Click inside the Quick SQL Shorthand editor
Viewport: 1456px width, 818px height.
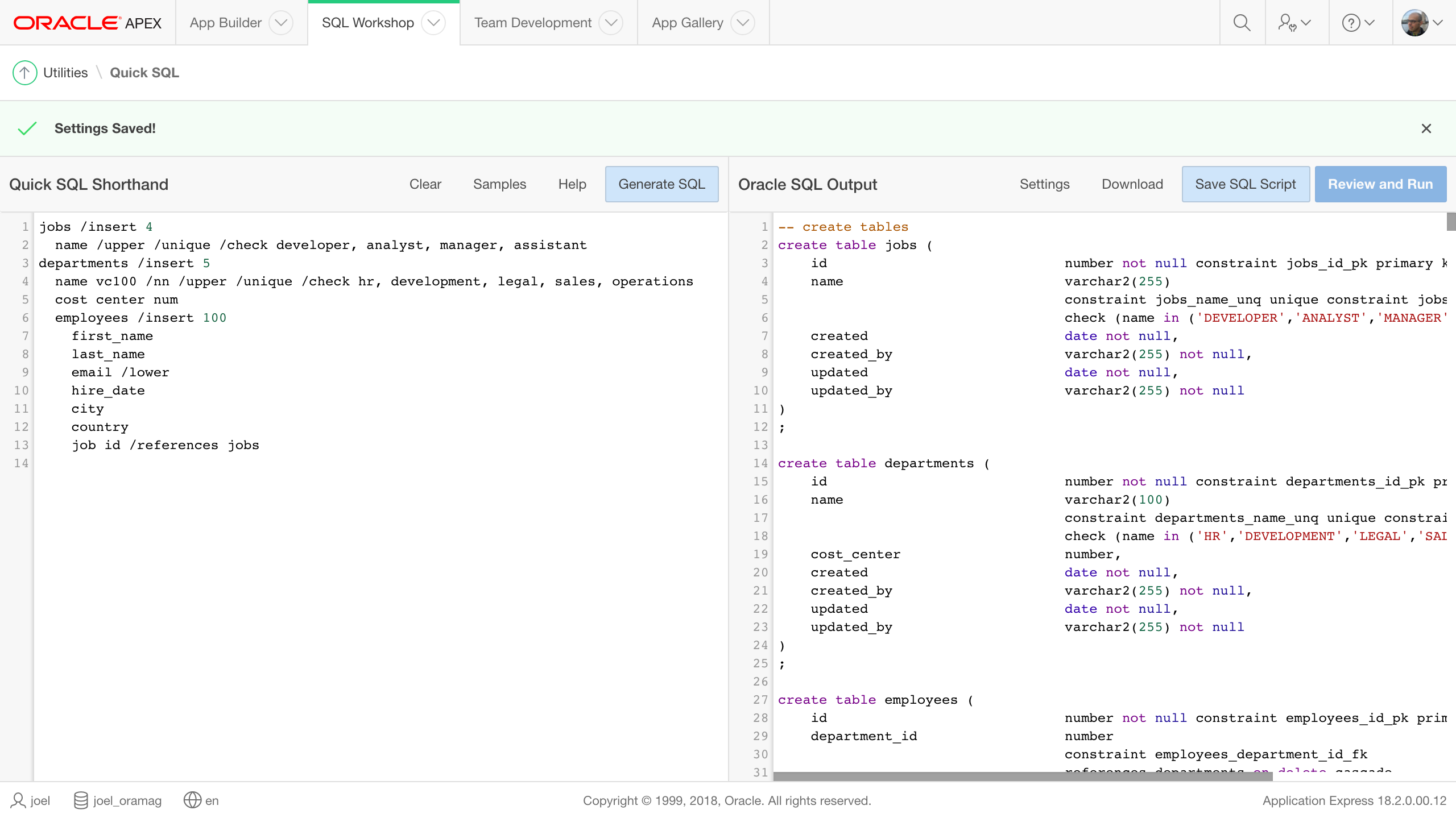click(375, 568)
